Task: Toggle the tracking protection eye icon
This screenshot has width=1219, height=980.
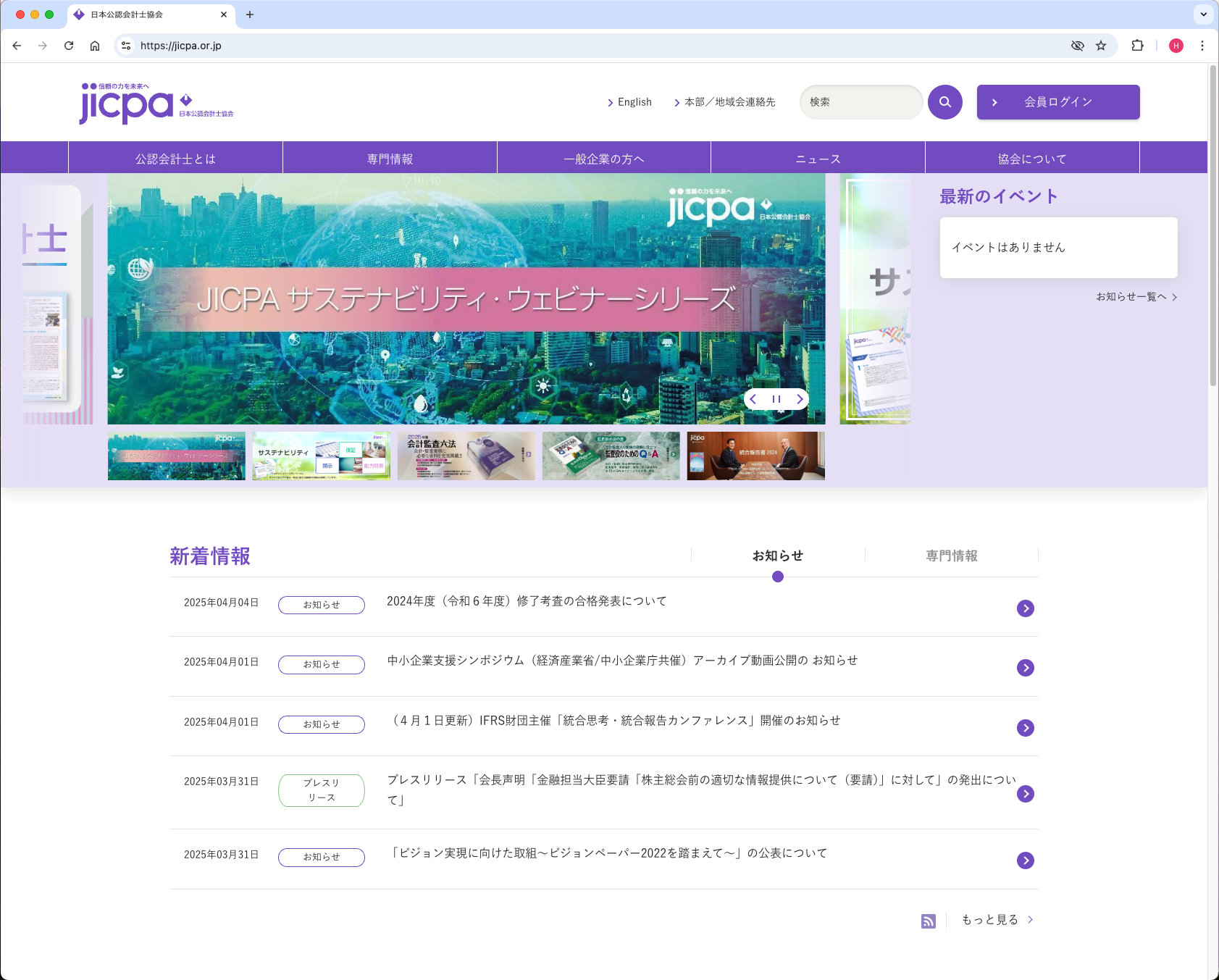Action: point(1078,46)
